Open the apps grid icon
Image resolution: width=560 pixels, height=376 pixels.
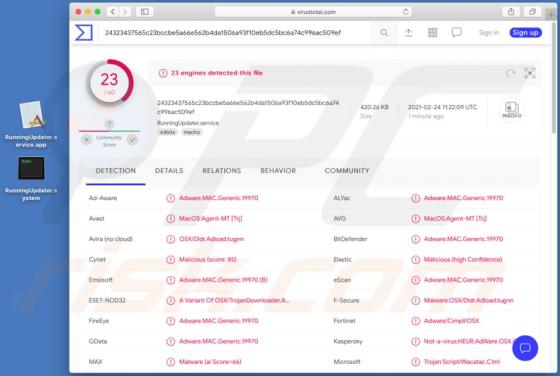click(x=432, y=32)
